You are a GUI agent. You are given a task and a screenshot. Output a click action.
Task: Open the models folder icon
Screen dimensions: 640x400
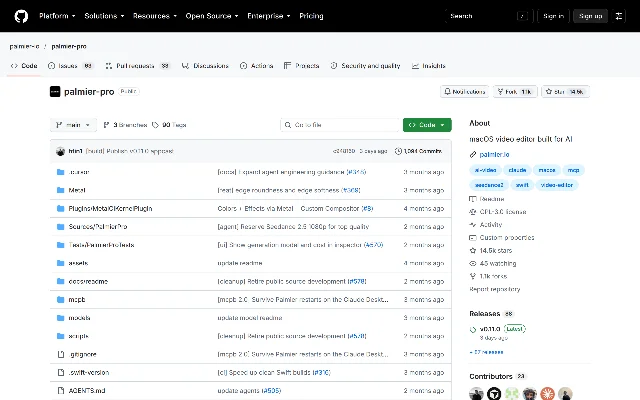pyautogui.click(x=61, y=318)
